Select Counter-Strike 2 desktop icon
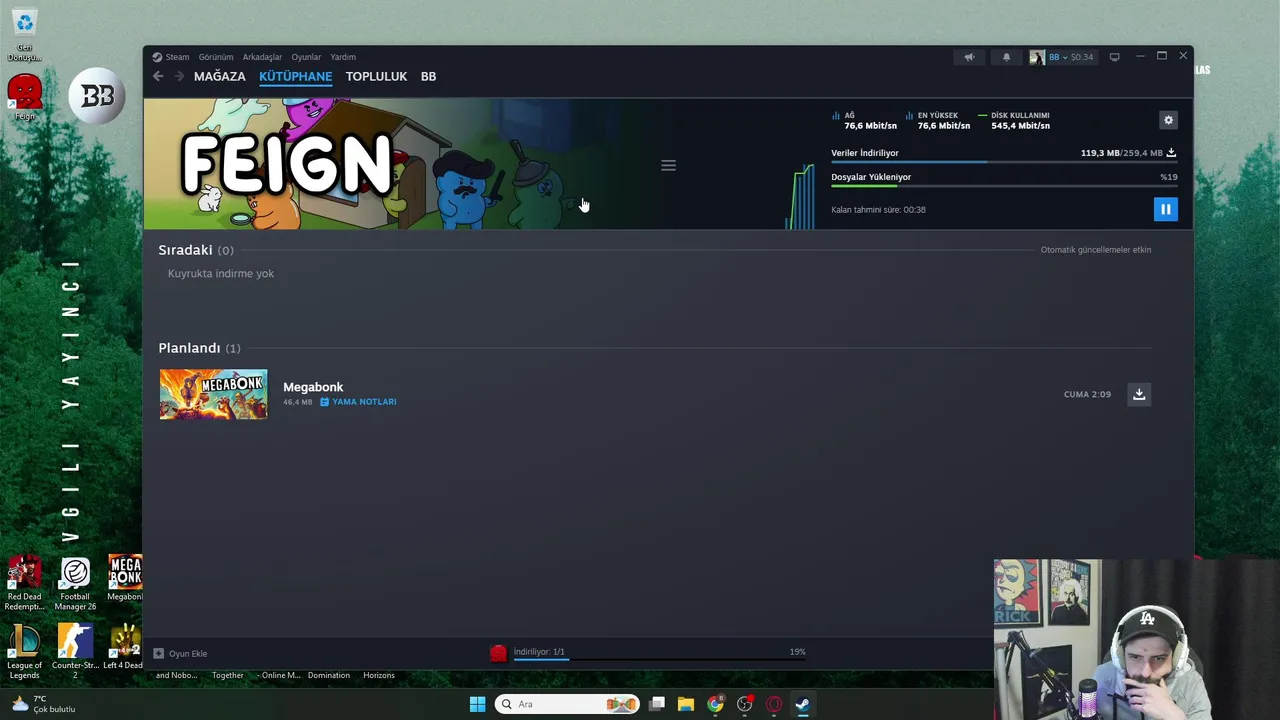This screenshot has width=1280, height=720. click(75, 651)
